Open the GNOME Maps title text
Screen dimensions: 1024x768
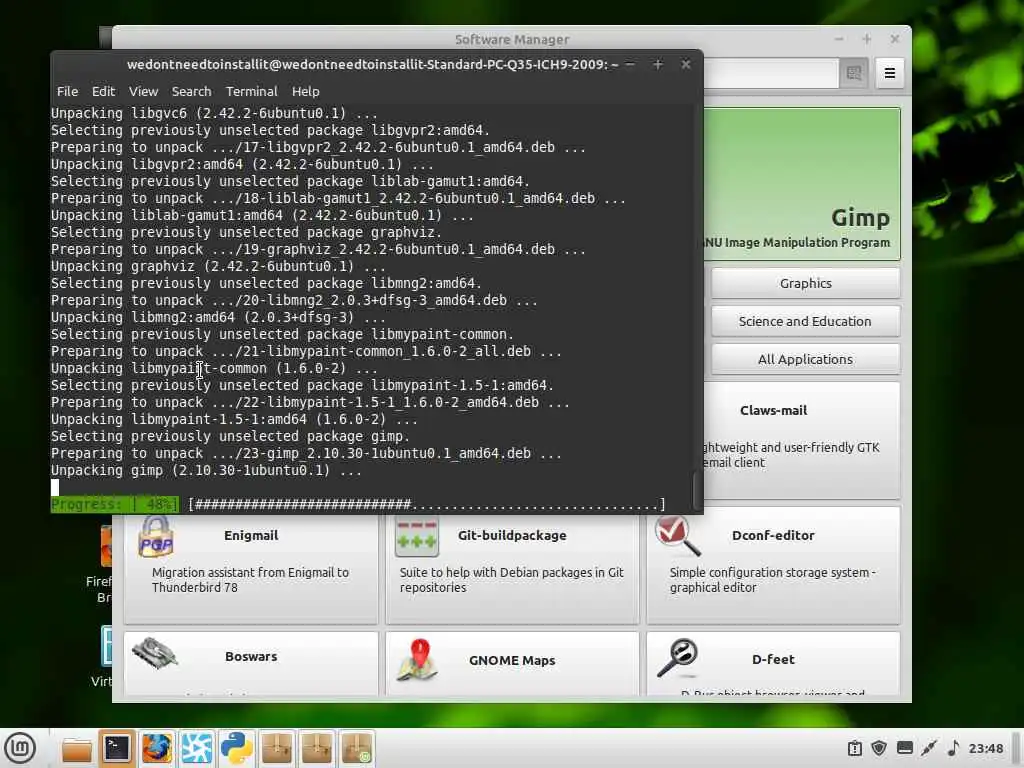click(x=512, y=660)
